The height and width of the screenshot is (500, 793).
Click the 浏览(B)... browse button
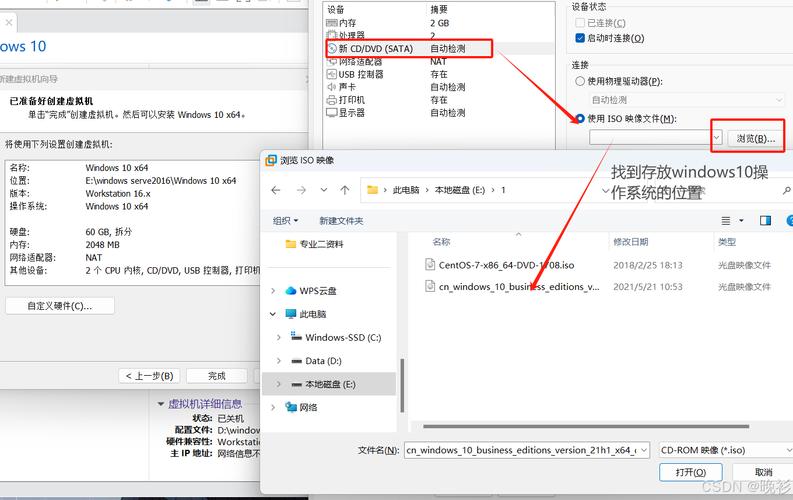click(755, 139)
